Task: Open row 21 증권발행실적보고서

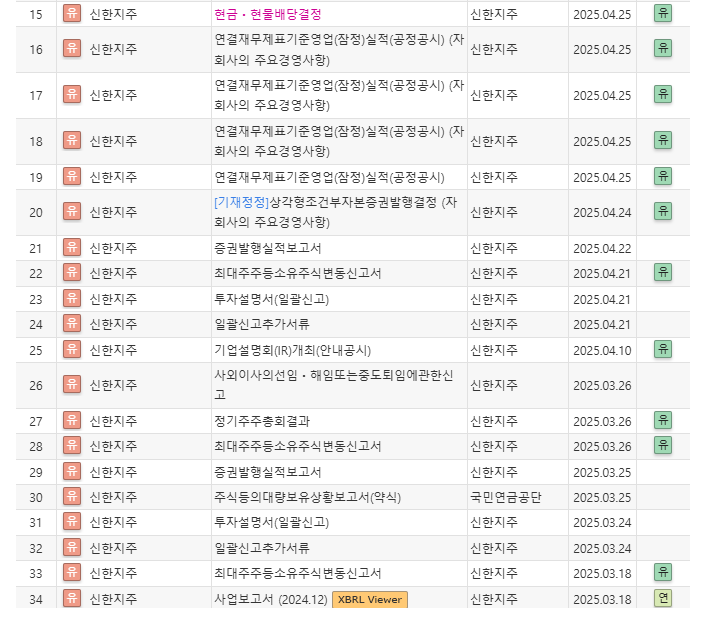Action: coord(268,248)
